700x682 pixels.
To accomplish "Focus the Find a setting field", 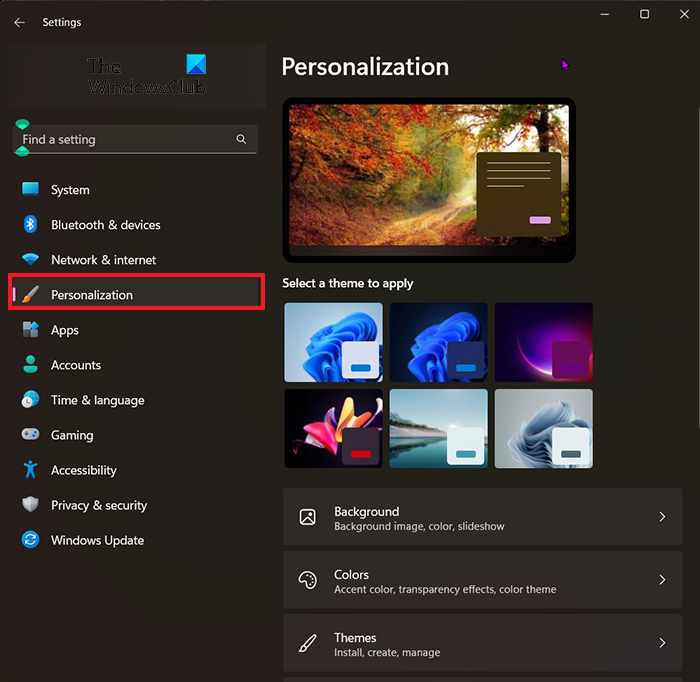I will [135, 139].
